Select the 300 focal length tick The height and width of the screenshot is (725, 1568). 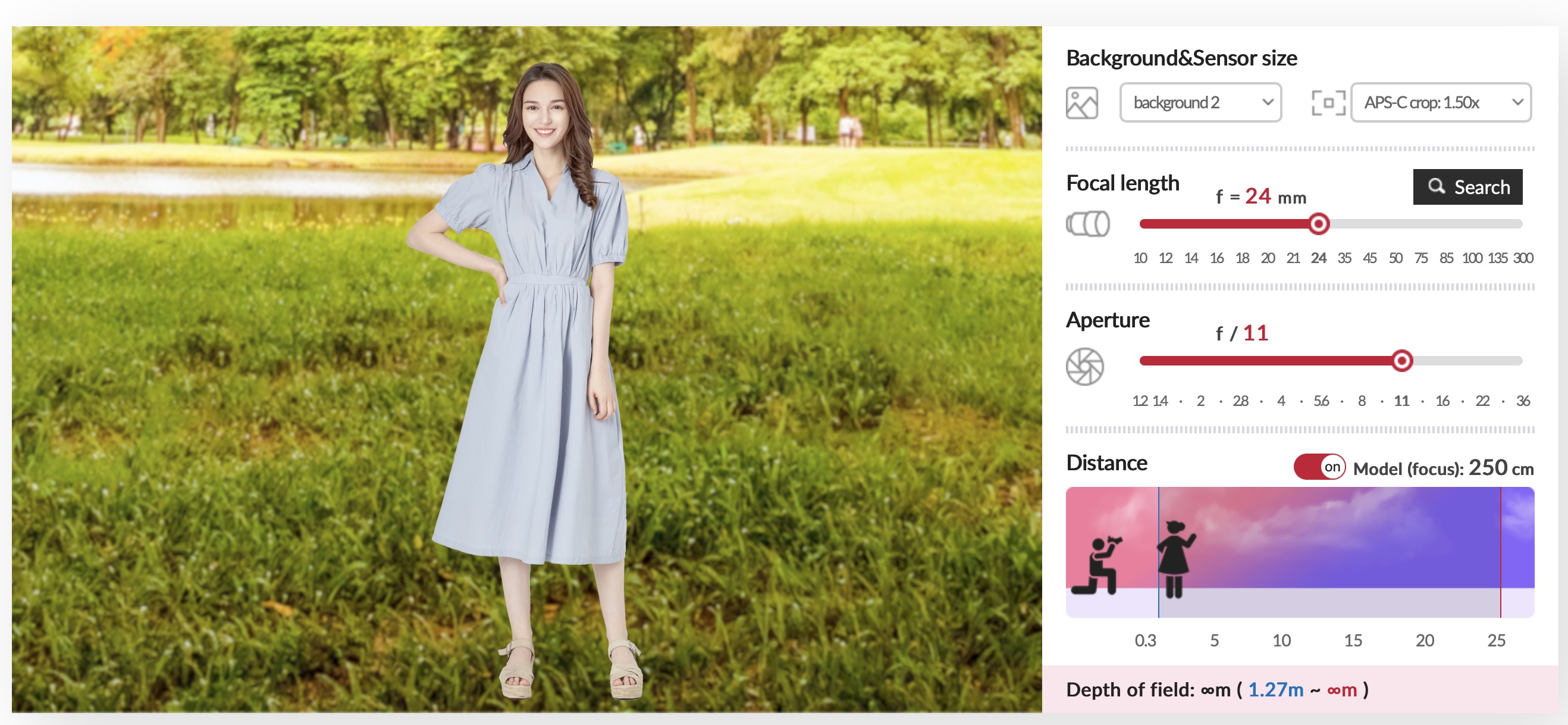(x=1523, y=258)
